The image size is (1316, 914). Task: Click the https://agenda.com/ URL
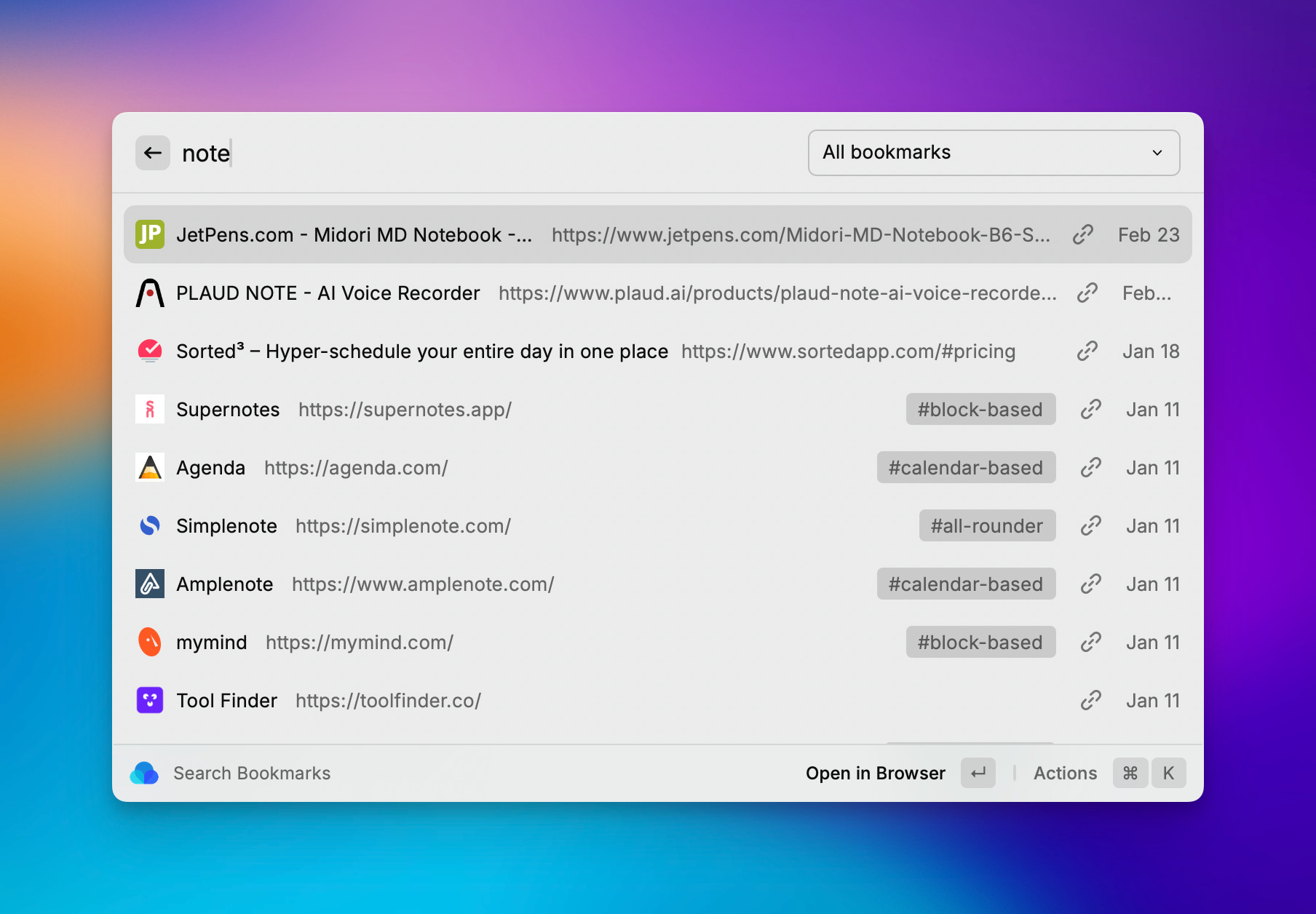click(356, 467)
